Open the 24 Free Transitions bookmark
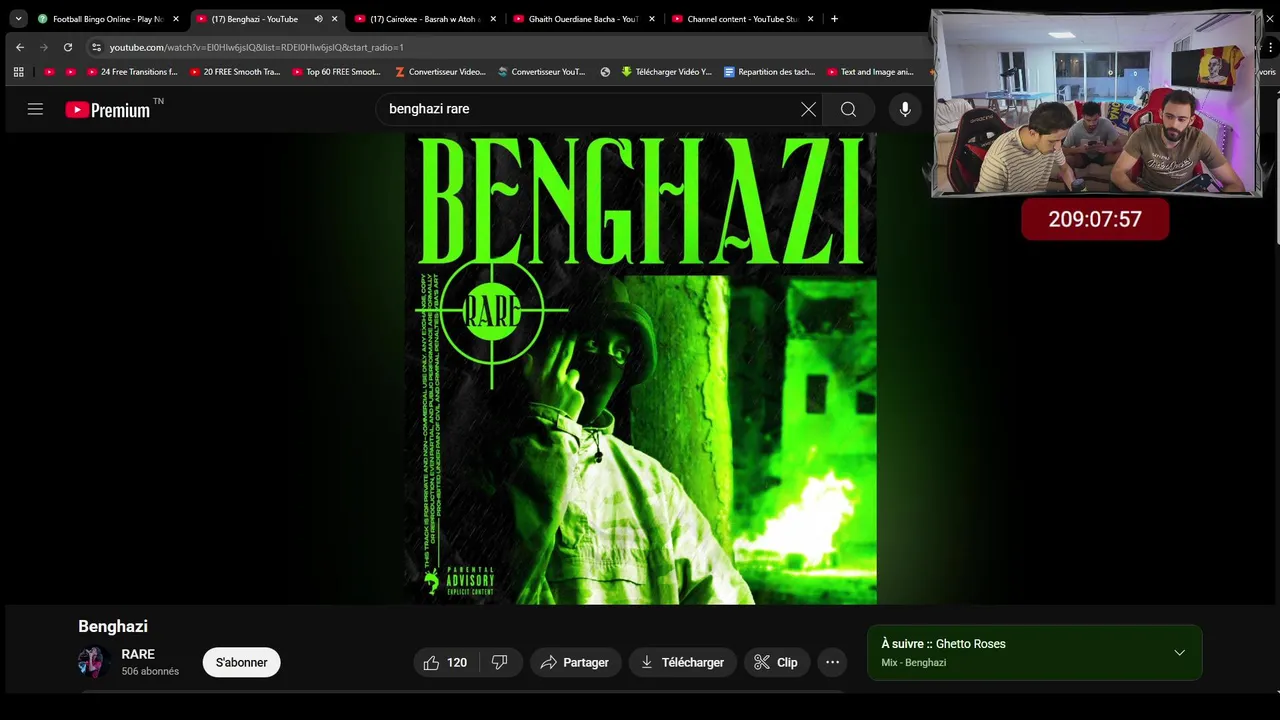The height and width of the screenshot is (720, 1280). coord(131,72)
